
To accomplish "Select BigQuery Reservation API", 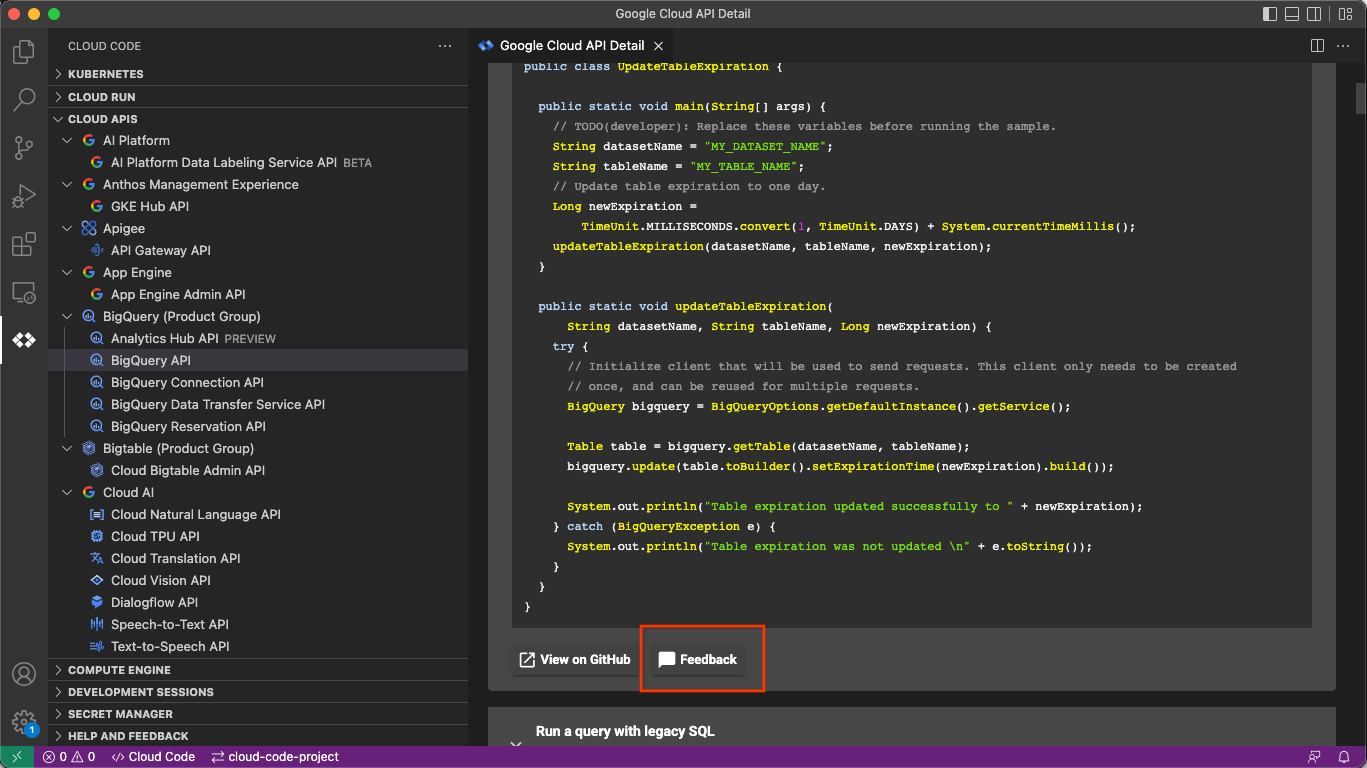I will 258,426.
